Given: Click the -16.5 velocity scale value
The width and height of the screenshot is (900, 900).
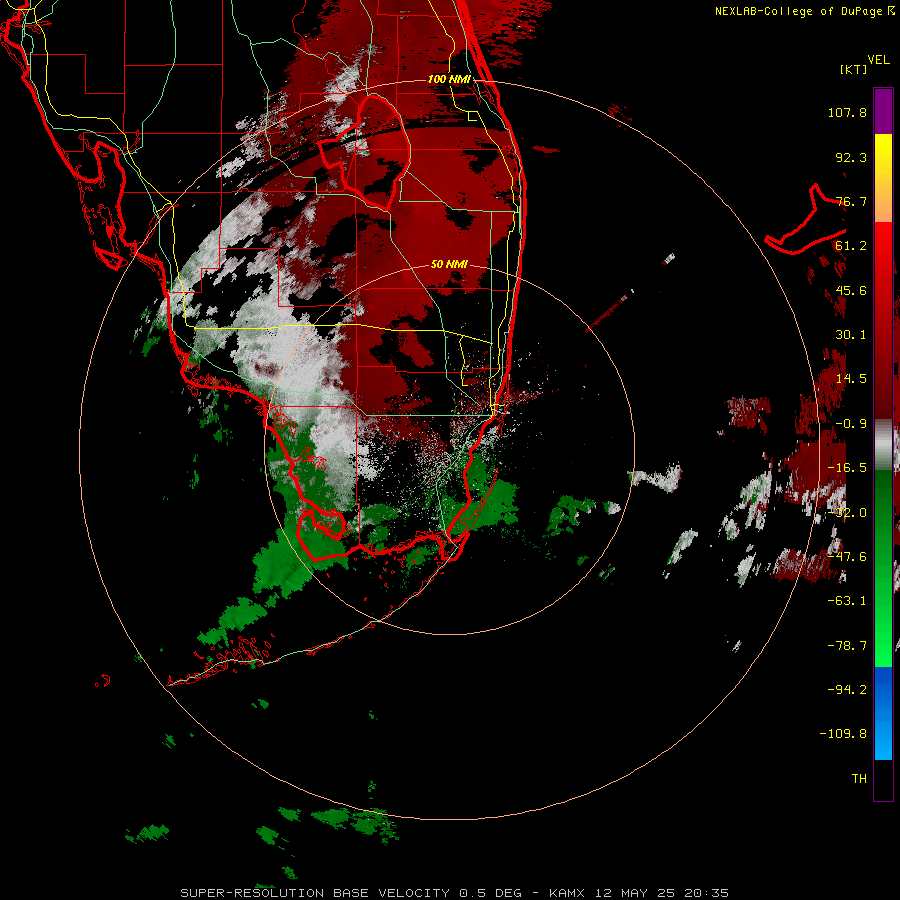Looking at the screenshot, I should pyautogui.click(x=847, y=468).
